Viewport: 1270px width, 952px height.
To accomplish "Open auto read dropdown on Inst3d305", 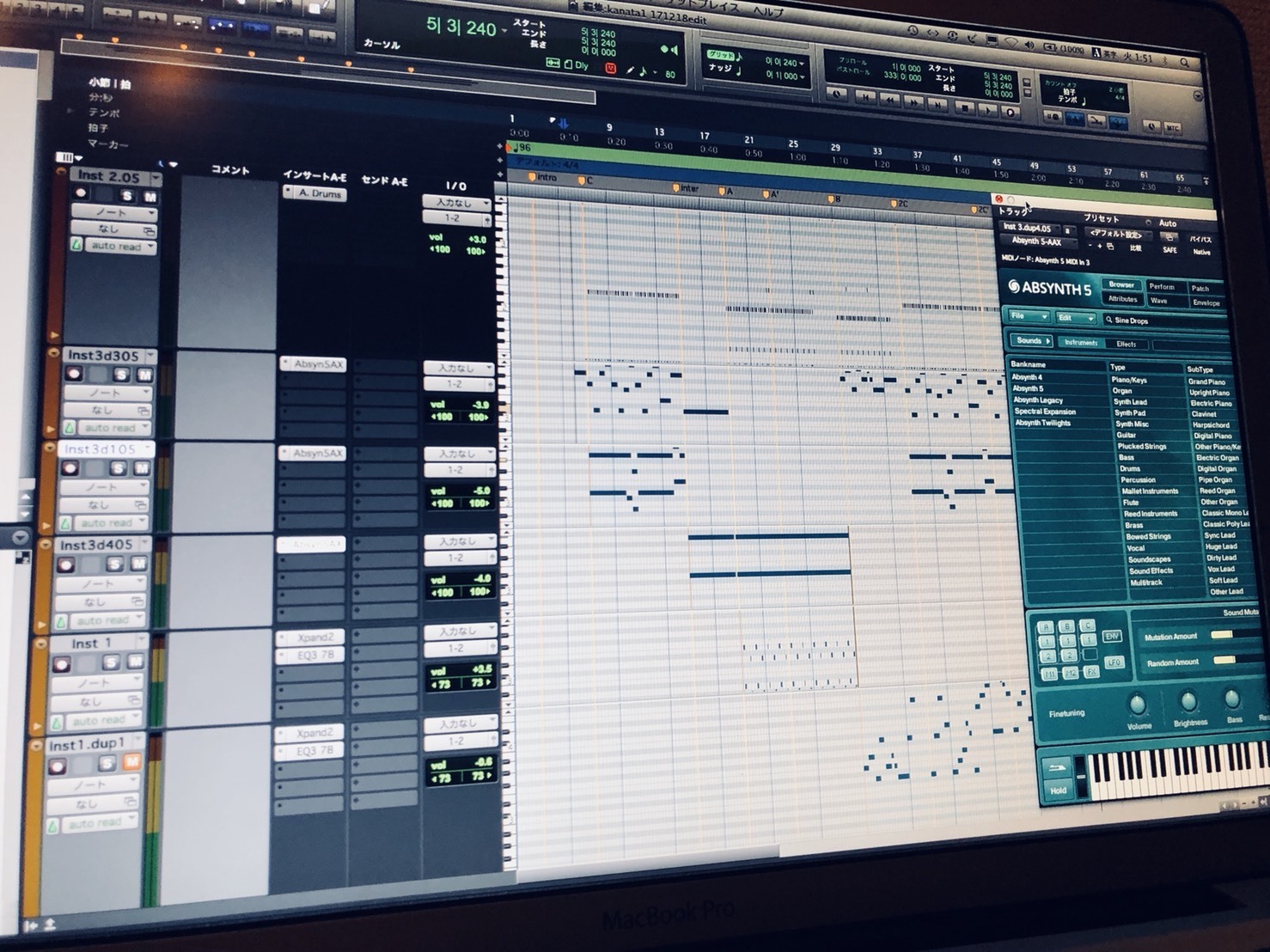I will tap(114, 428).
